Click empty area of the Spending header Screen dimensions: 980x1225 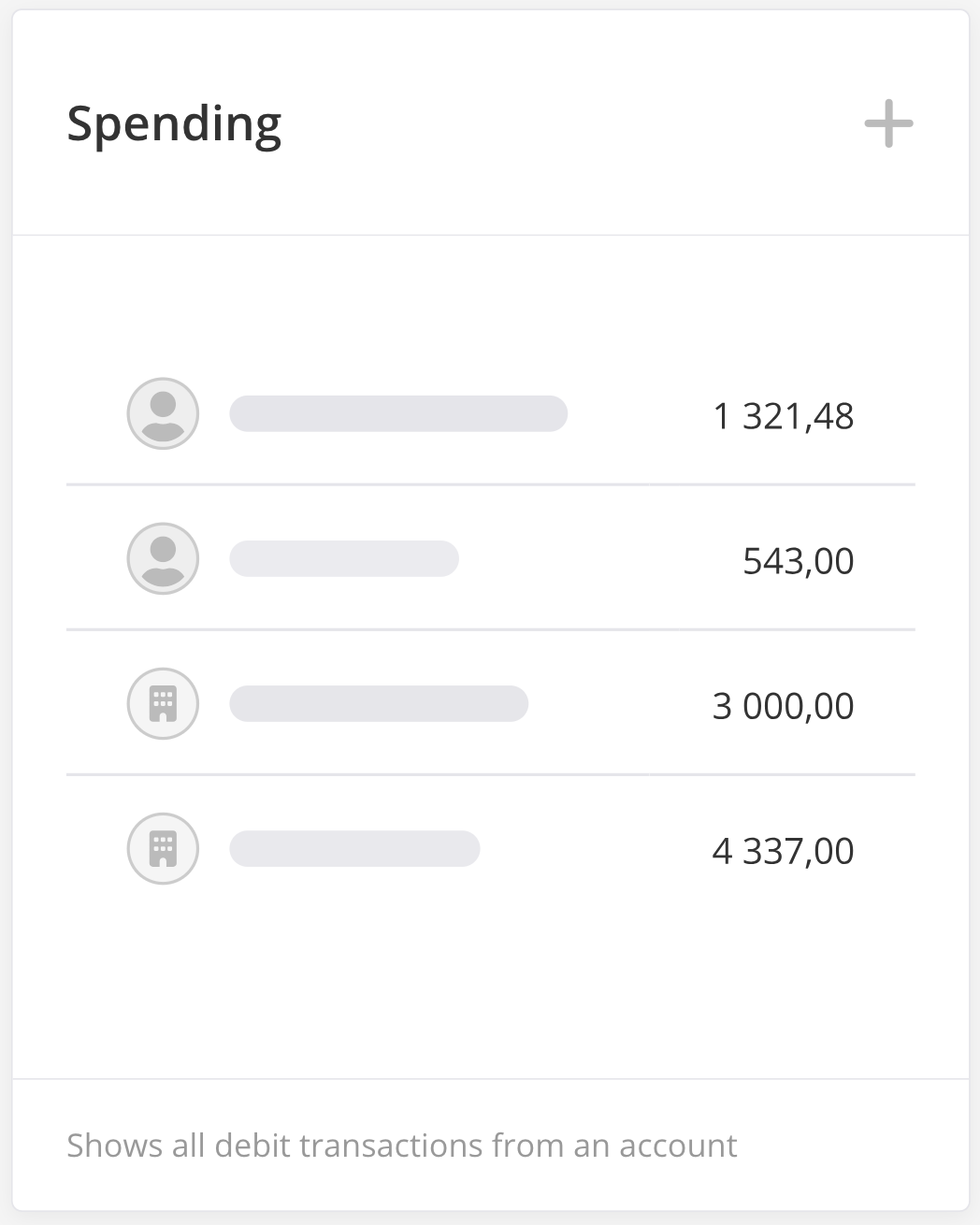(561, 123)
